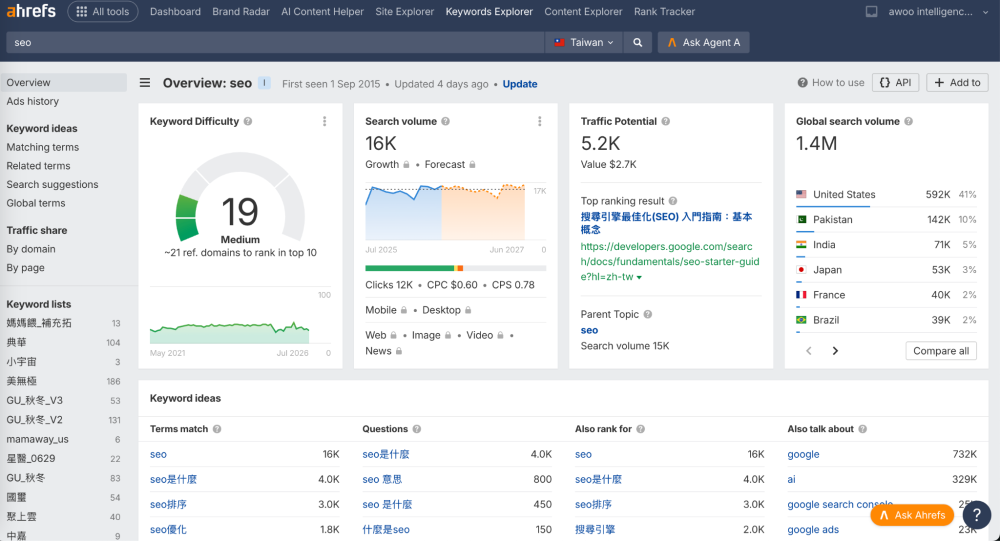Click the magnifier search icon button
1000x541 pixels.
(637, 43)
